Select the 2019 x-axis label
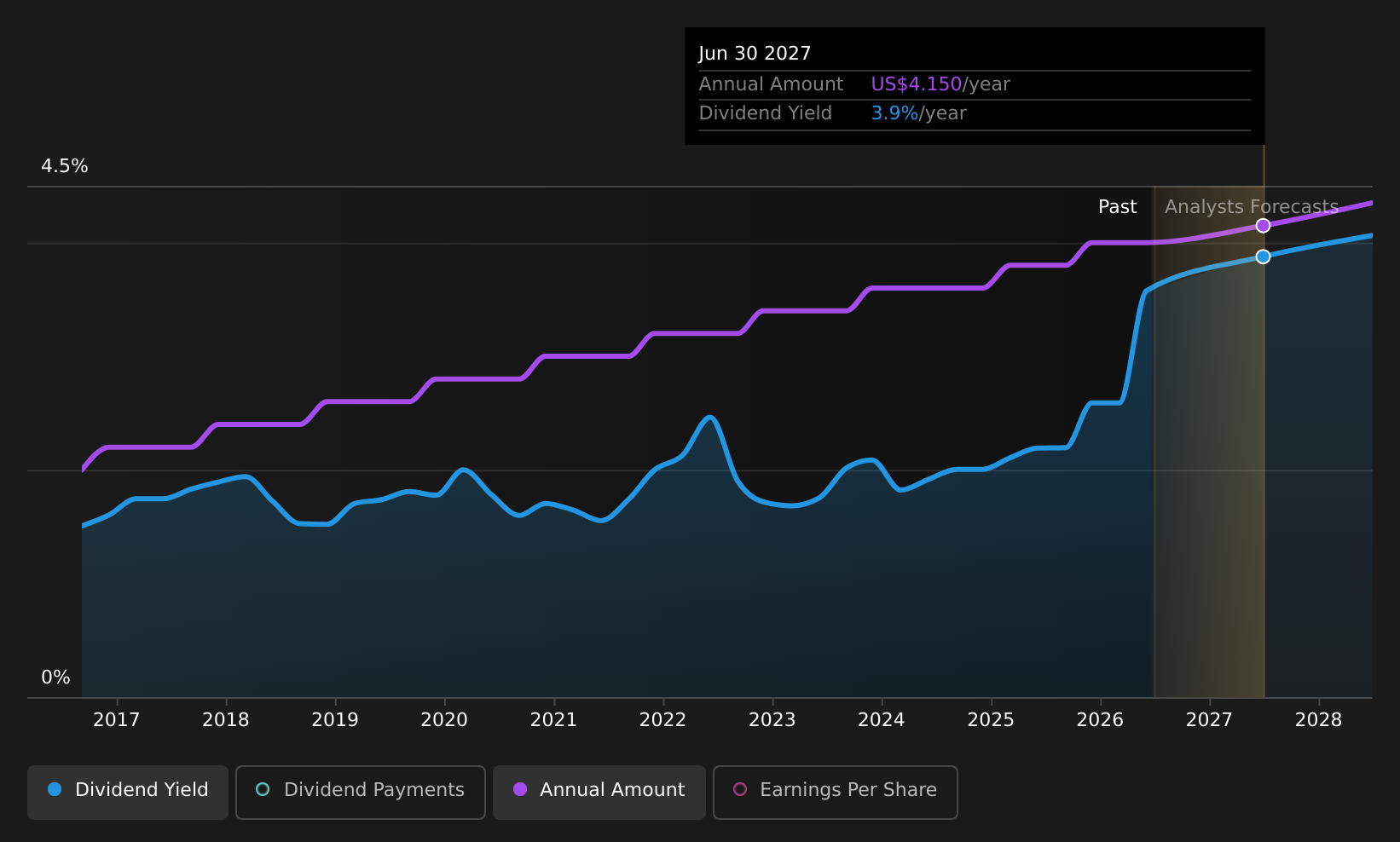 pyautogui.click(x=335, y=720)
